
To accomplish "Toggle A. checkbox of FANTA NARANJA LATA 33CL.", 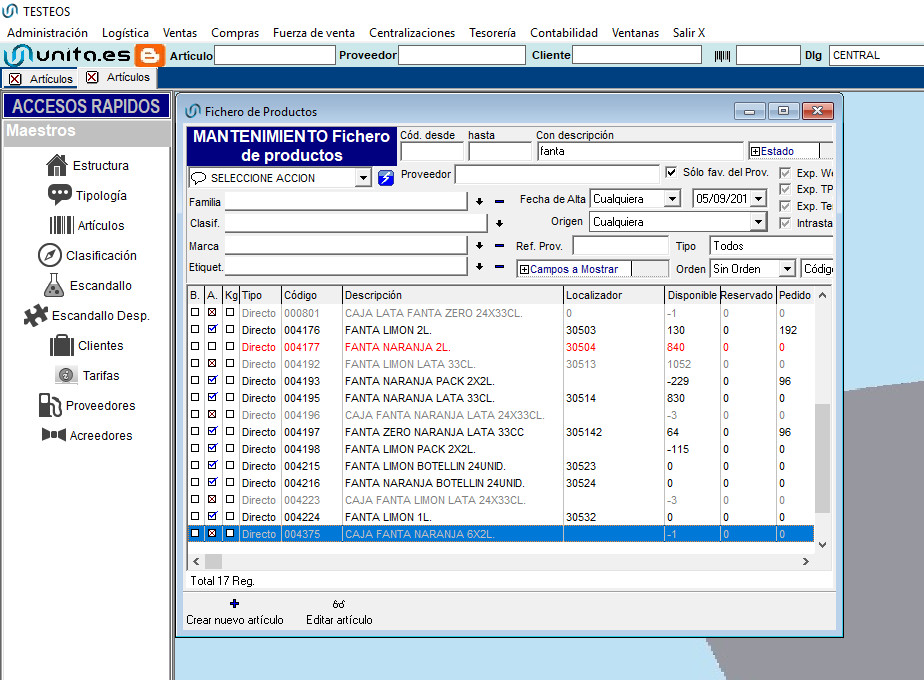I will pyautogui.click(x=212, y=397).
